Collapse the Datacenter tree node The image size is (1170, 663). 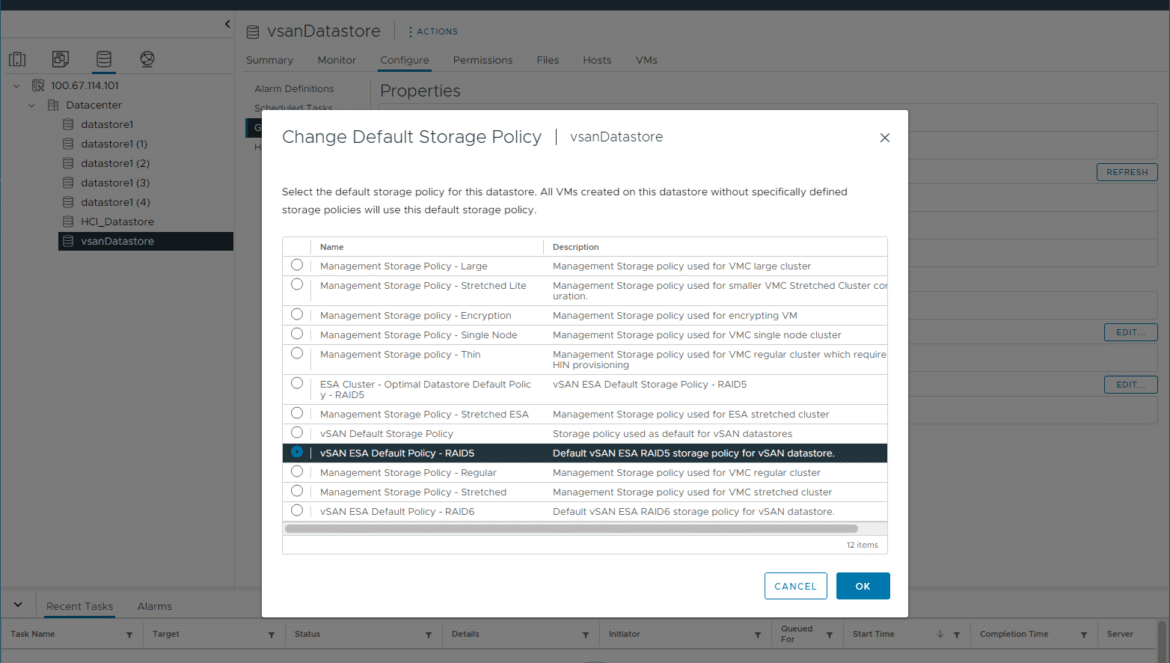coord(31,105)
